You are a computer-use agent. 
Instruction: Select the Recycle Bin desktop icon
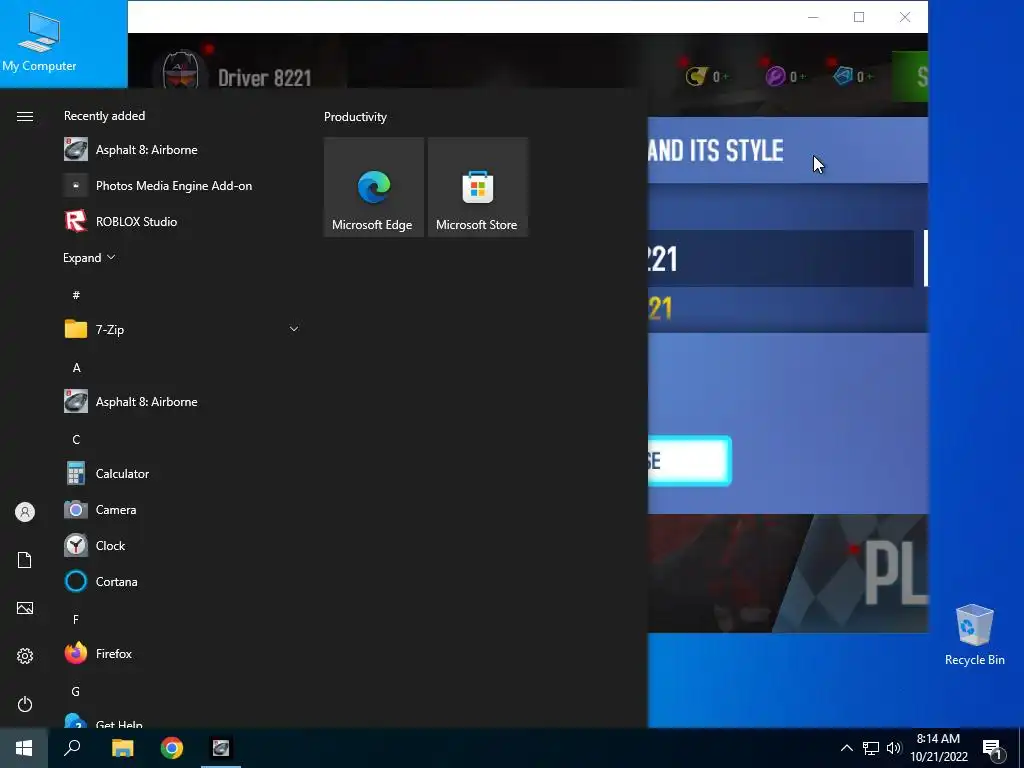(974, 635)
